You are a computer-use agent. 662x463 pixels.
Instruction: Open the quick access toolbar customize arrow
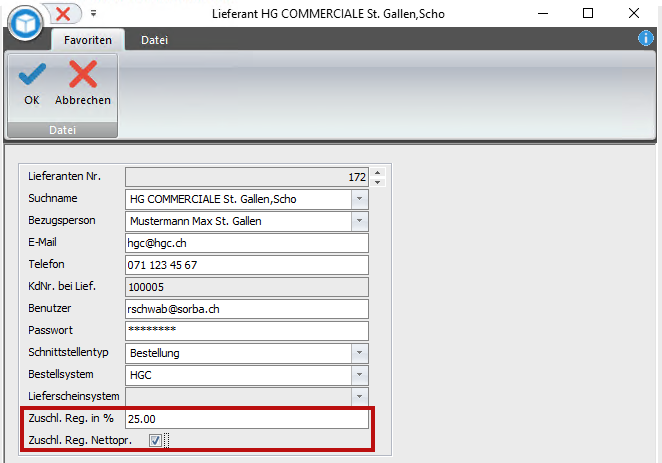coord(93,14)
